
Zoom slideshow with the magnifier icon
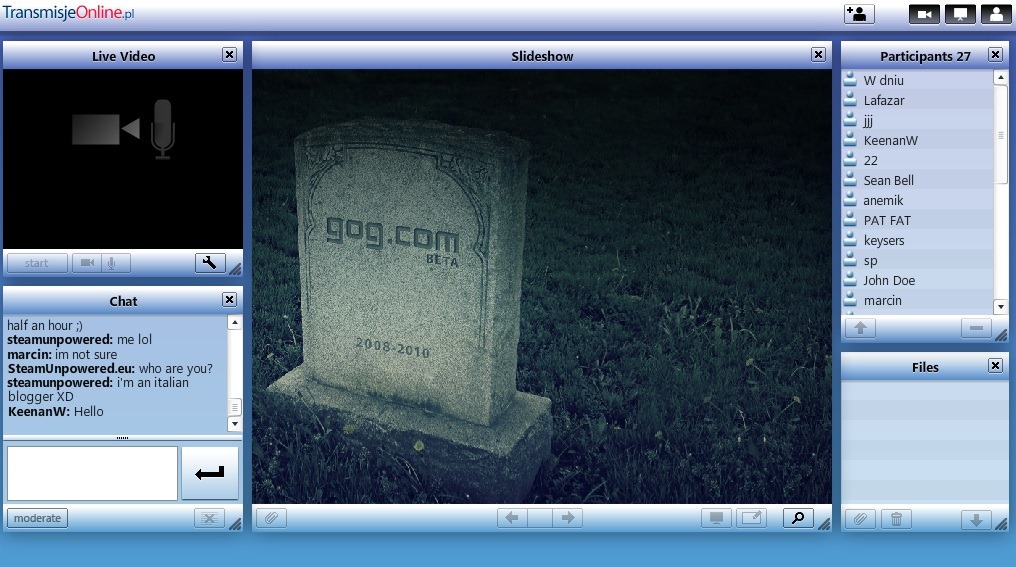tap(797, 518)
